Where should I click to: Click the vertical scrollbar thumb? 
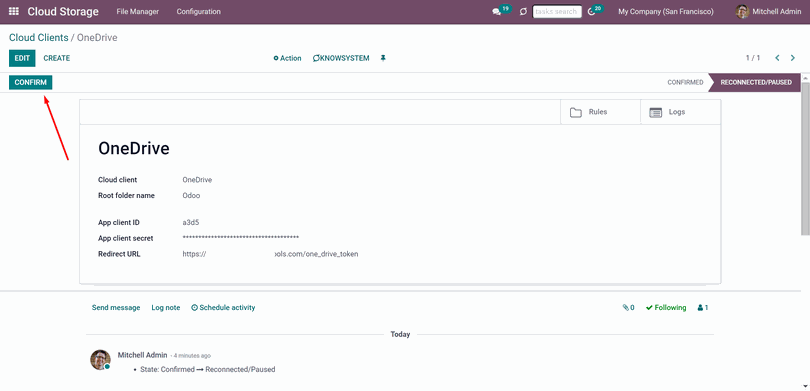coord(806,158)
